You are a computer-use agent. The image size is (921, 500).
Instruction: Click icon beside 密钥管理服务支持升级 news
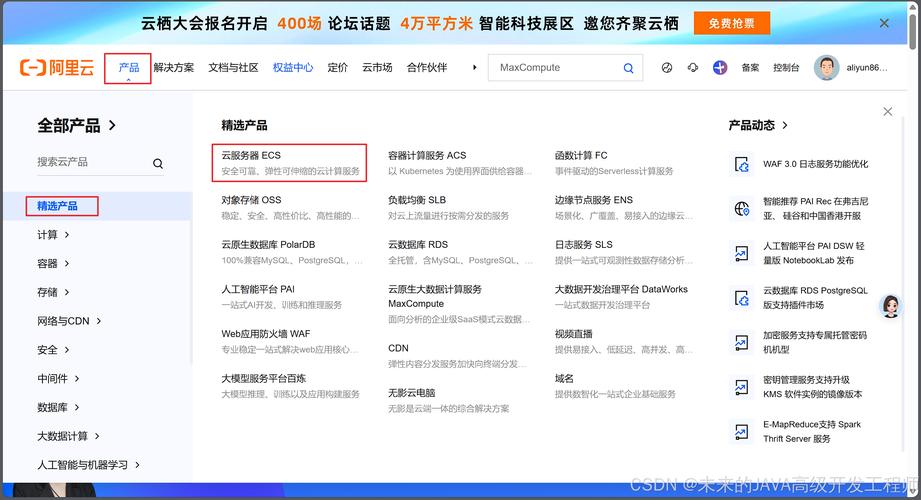(742, 387)
